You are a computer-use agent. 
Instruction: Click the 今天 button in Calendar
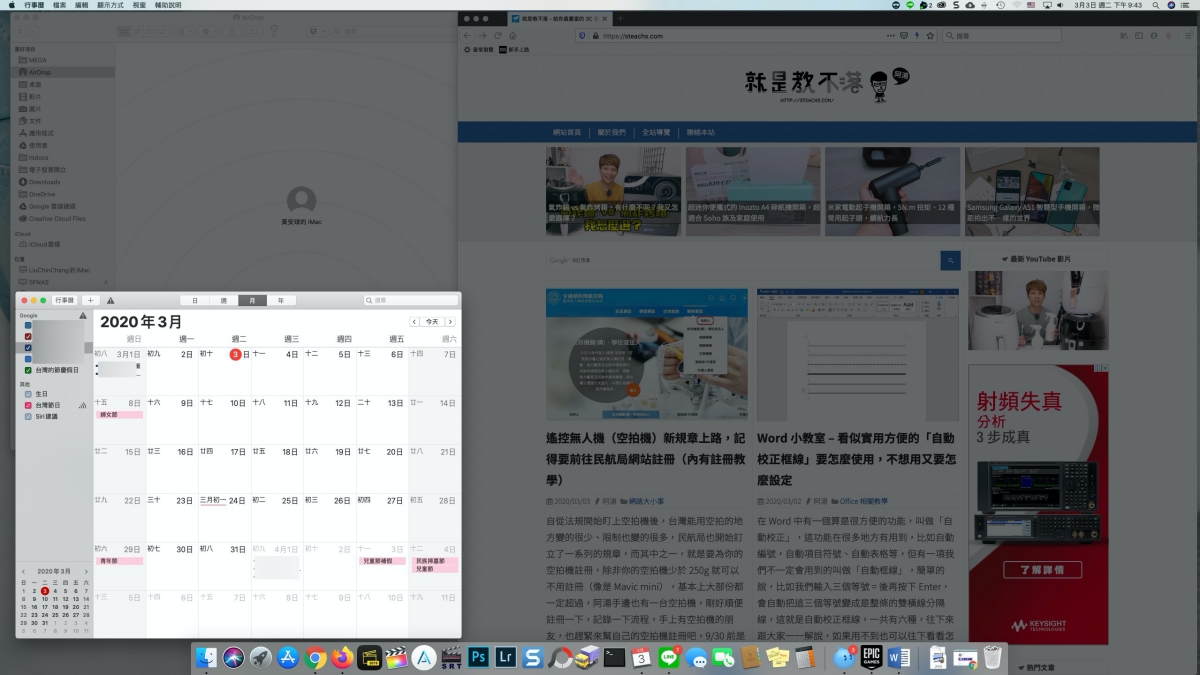431,322
